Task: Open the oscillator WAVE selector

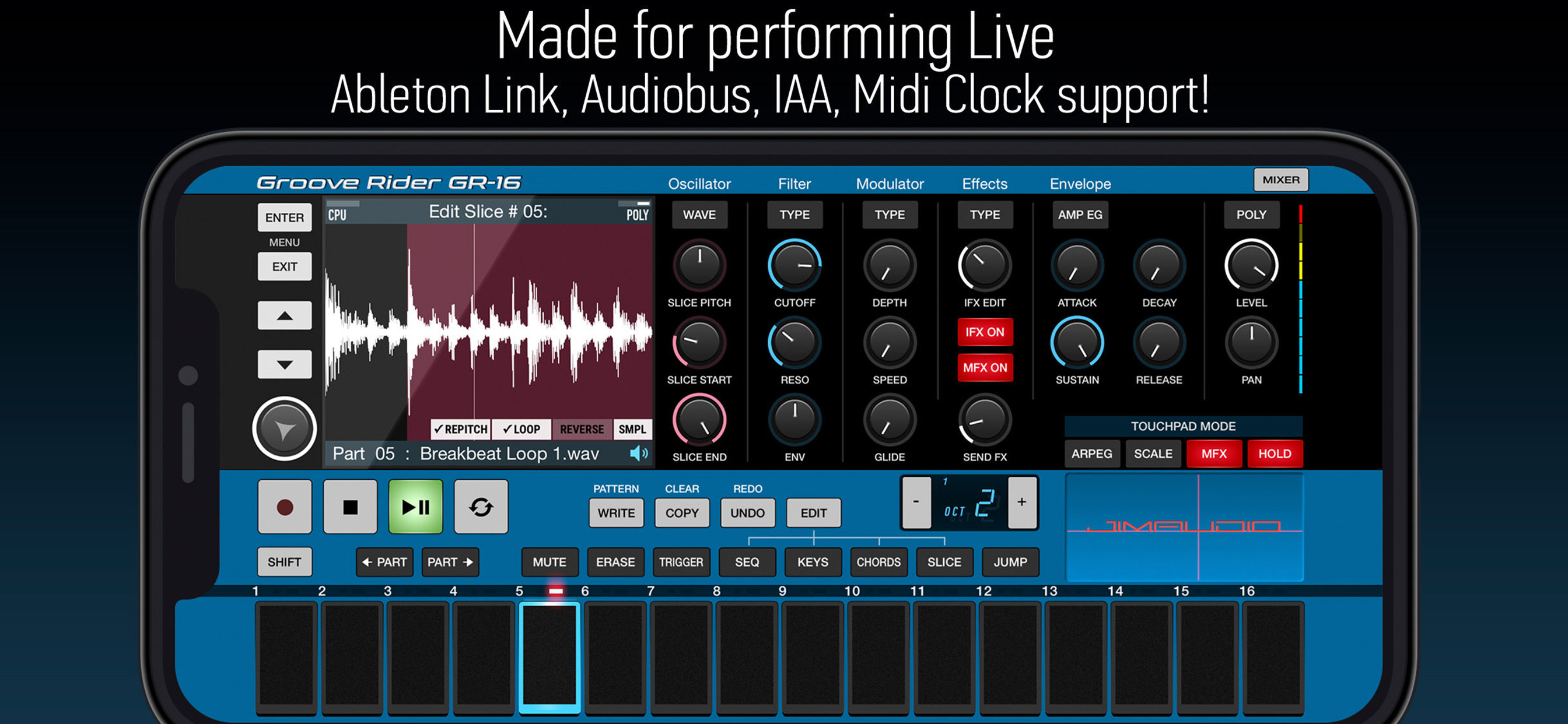Action: pos(699,215)
